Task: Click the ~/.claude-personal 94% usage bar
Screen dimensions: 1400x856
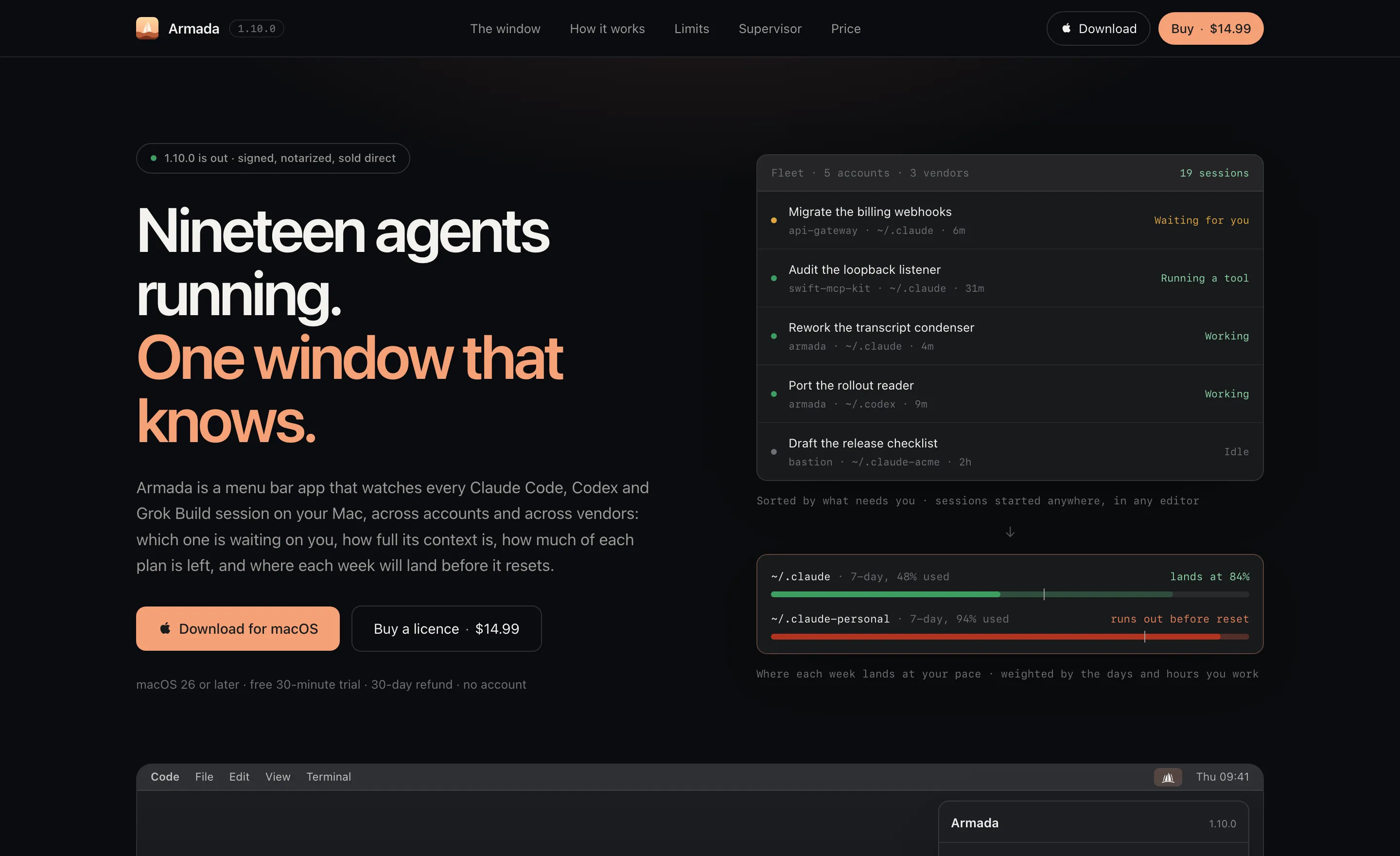Action: point(1010,637)
